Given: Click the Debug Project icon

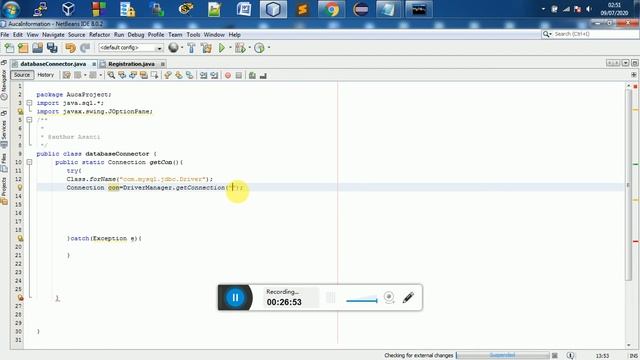Looking at the screenshot, I should [x=240, y=48].
